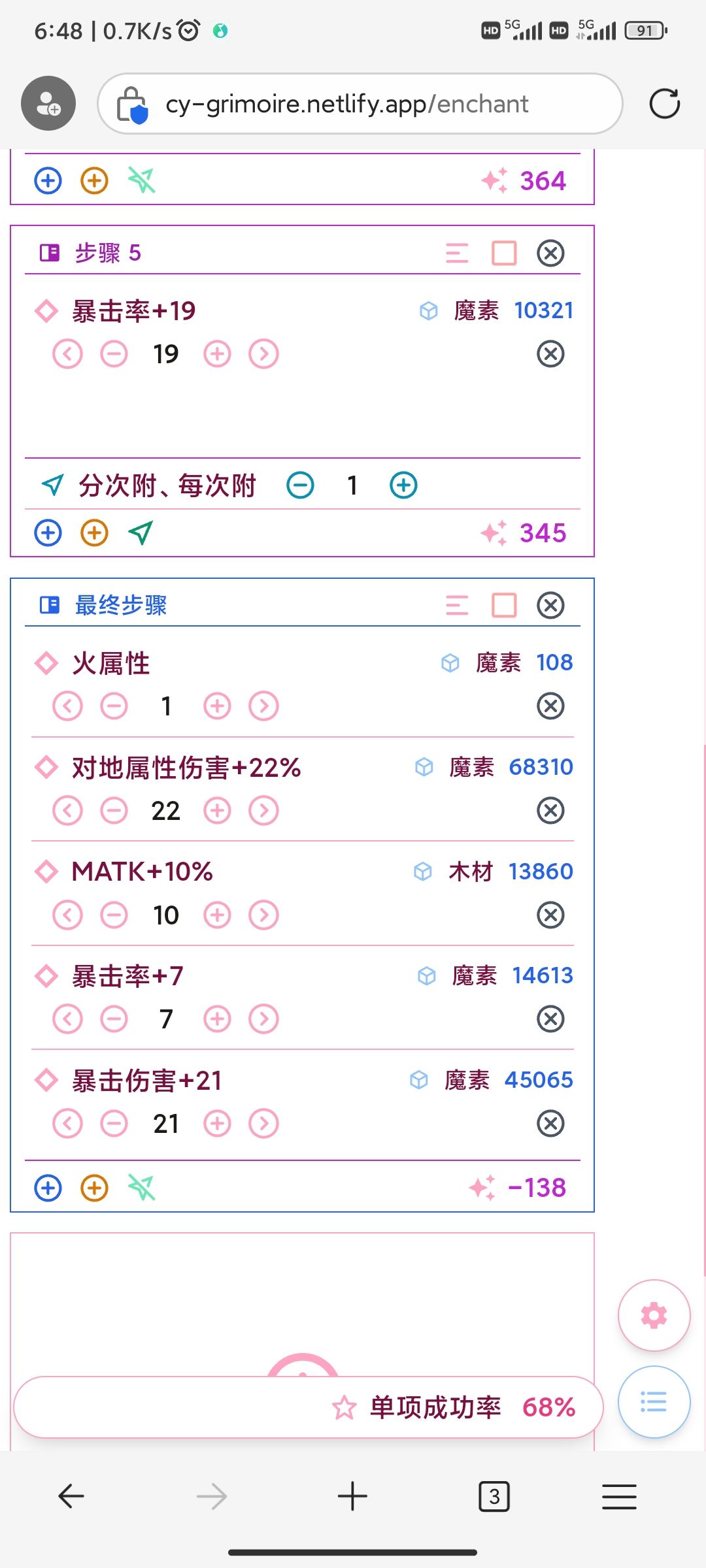This screenshot has height=1568, width=706.
Task: Click the green arrow icon in 步骤 5 footer
Action: pos(141,533)
